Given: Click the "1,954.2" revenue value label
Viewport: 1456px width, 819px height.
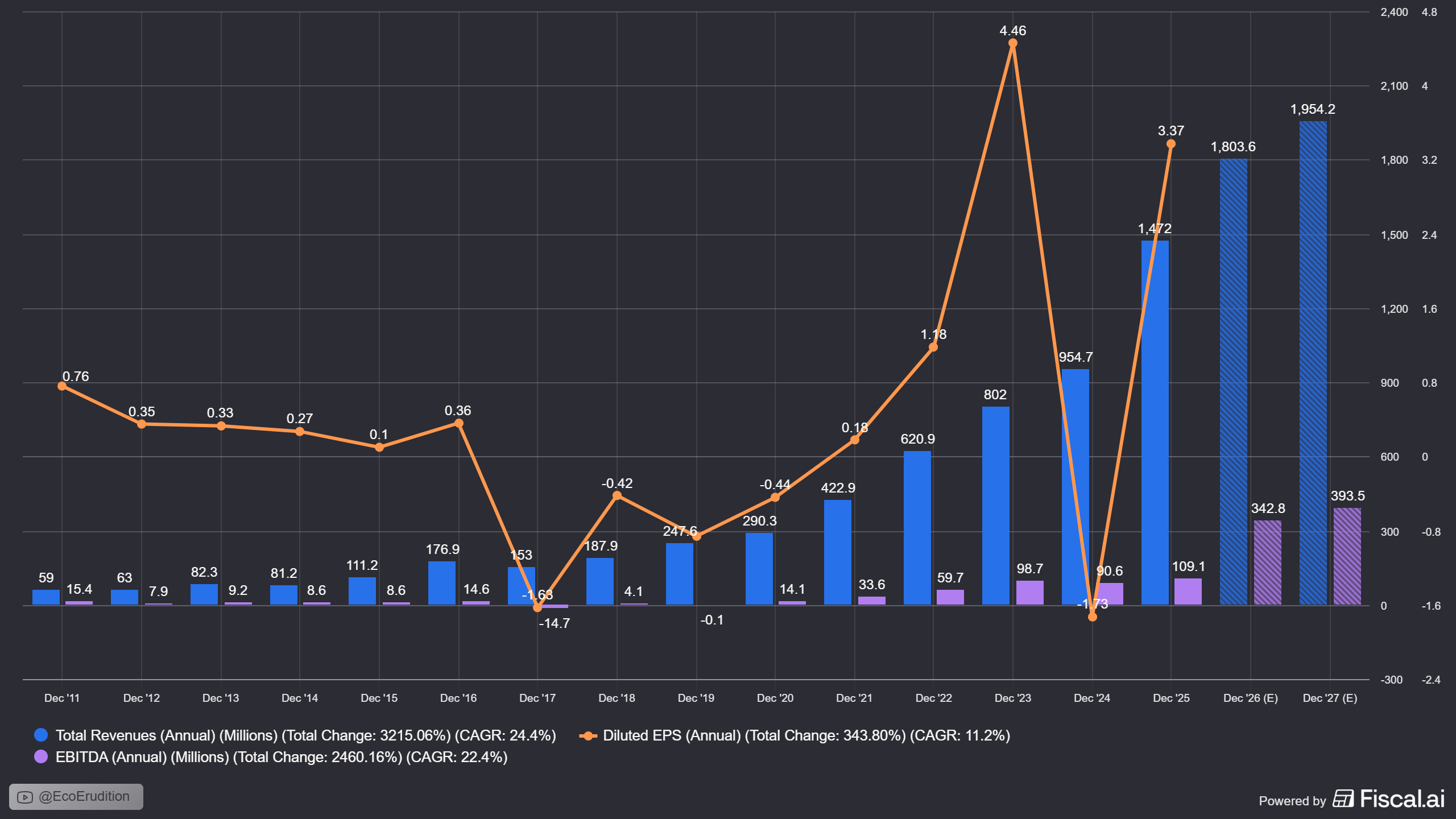Looking at the screenshot, I should click(1313, 109).
